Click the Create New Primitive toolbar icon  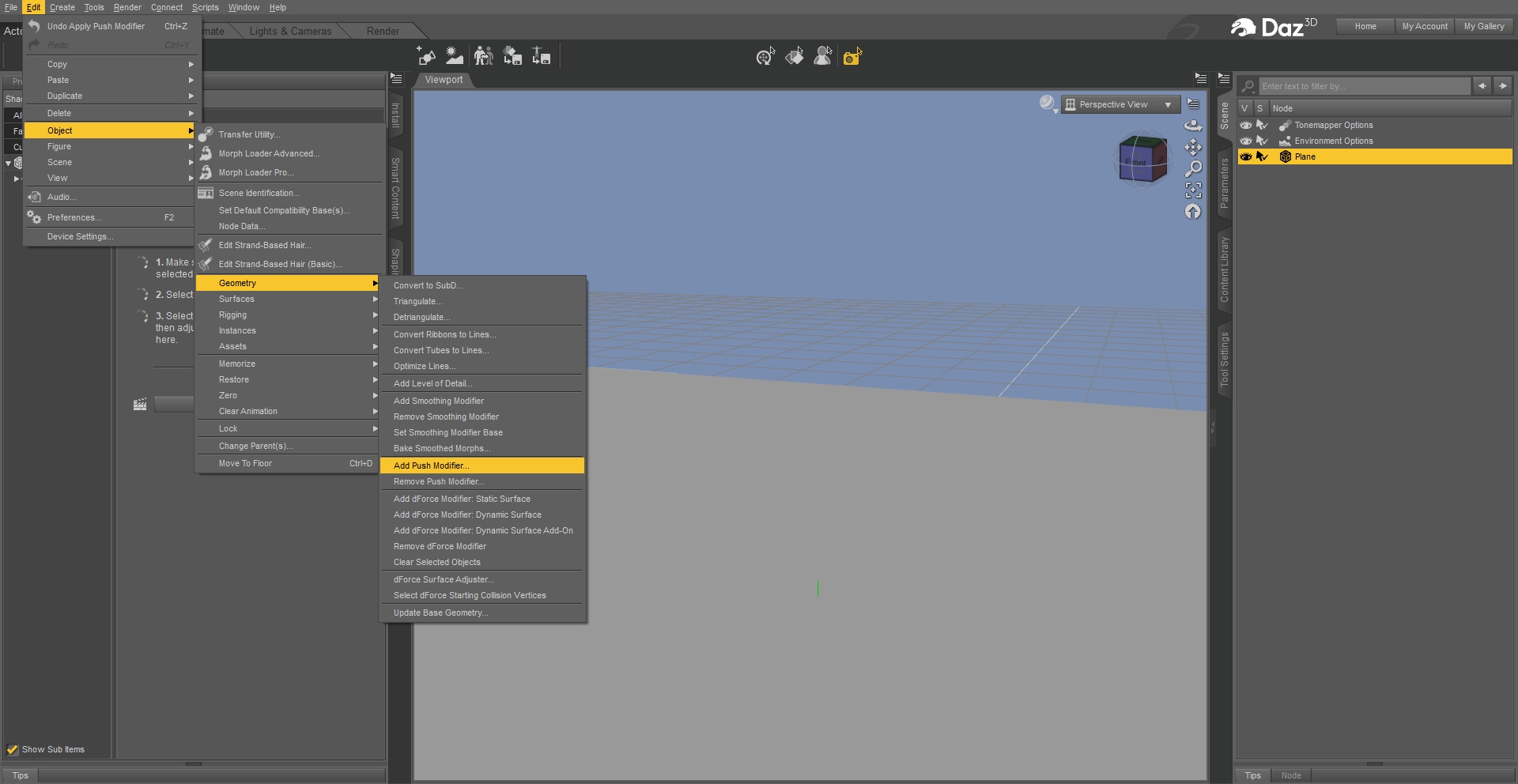coord(426,56)
